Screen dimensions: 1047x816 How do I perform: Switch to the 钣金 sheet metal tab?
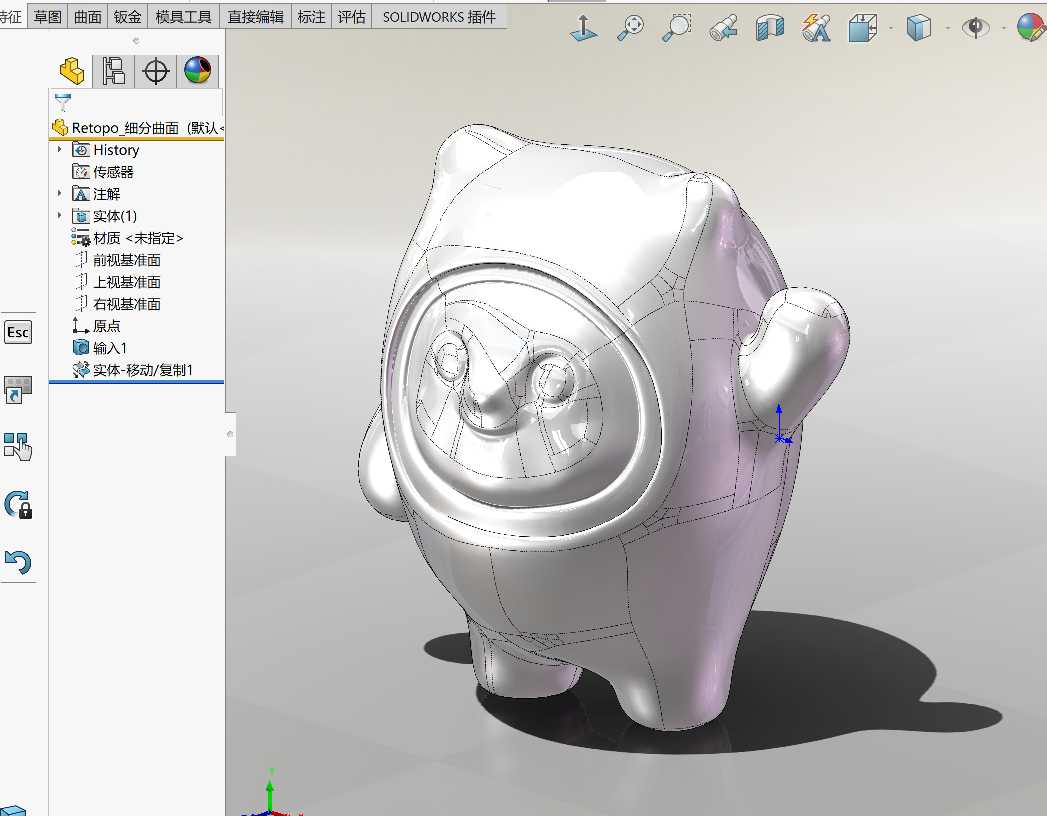[x=128, y=16]
